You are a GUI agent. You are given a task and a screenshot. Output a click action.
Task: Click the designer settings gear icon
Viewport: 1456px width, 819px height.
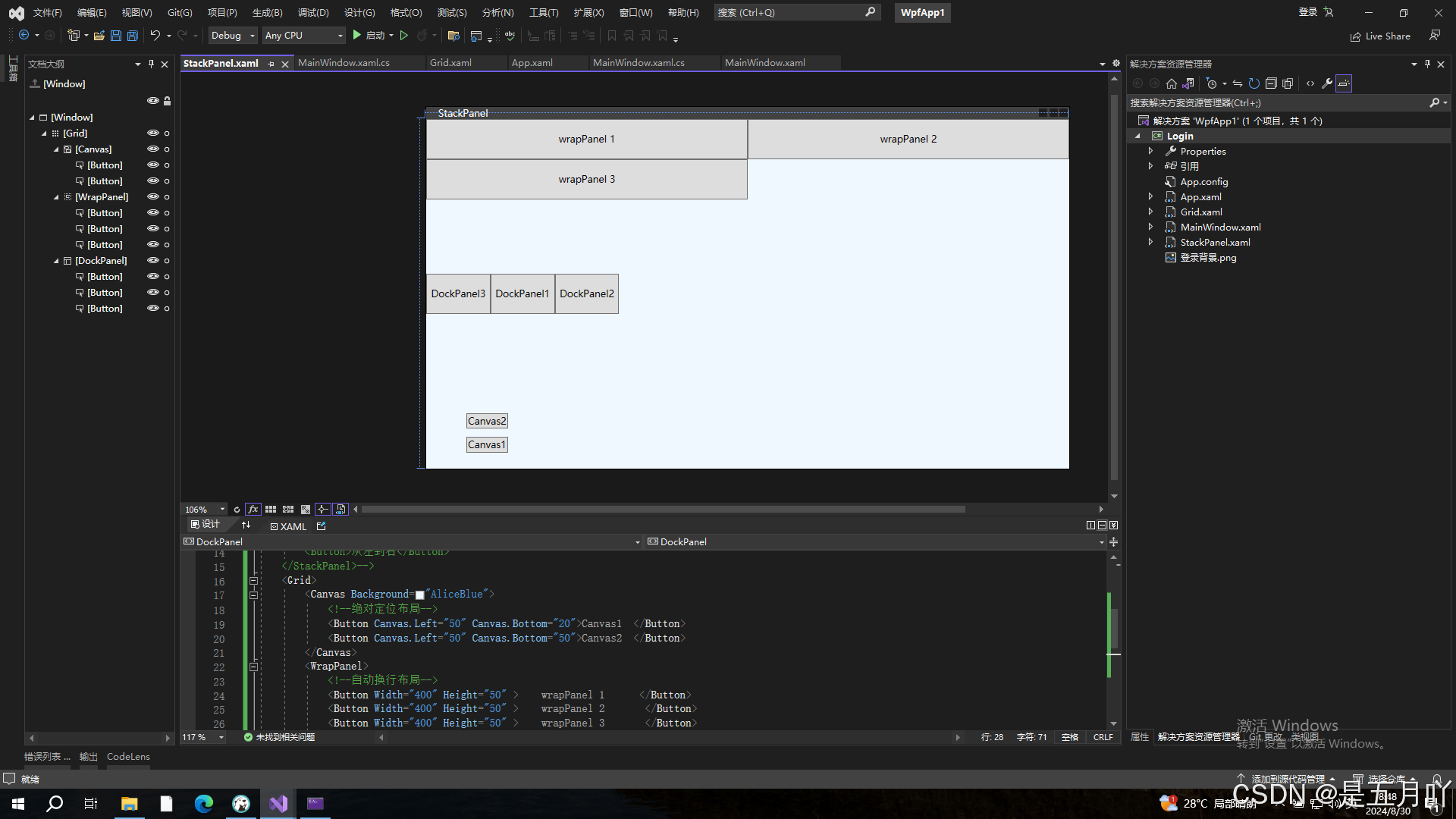(1116, 64)
